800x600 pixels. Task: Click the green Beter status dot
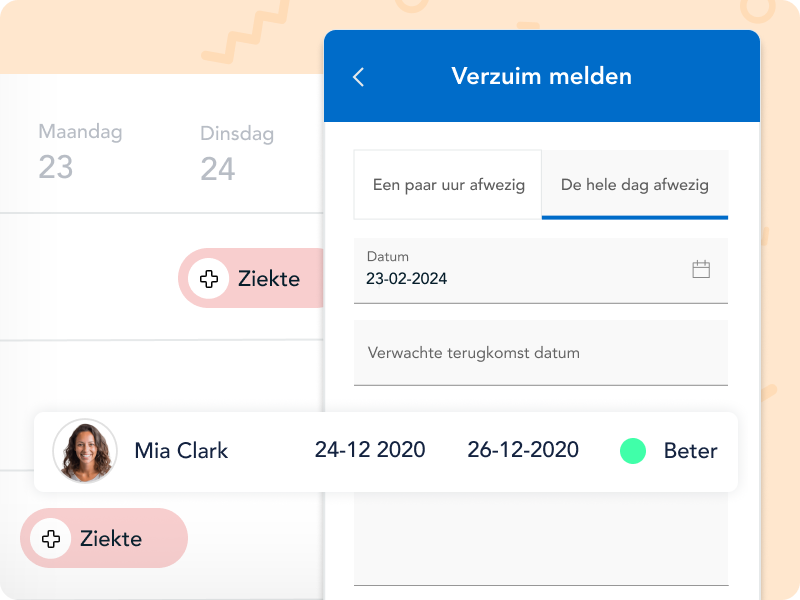633,451
